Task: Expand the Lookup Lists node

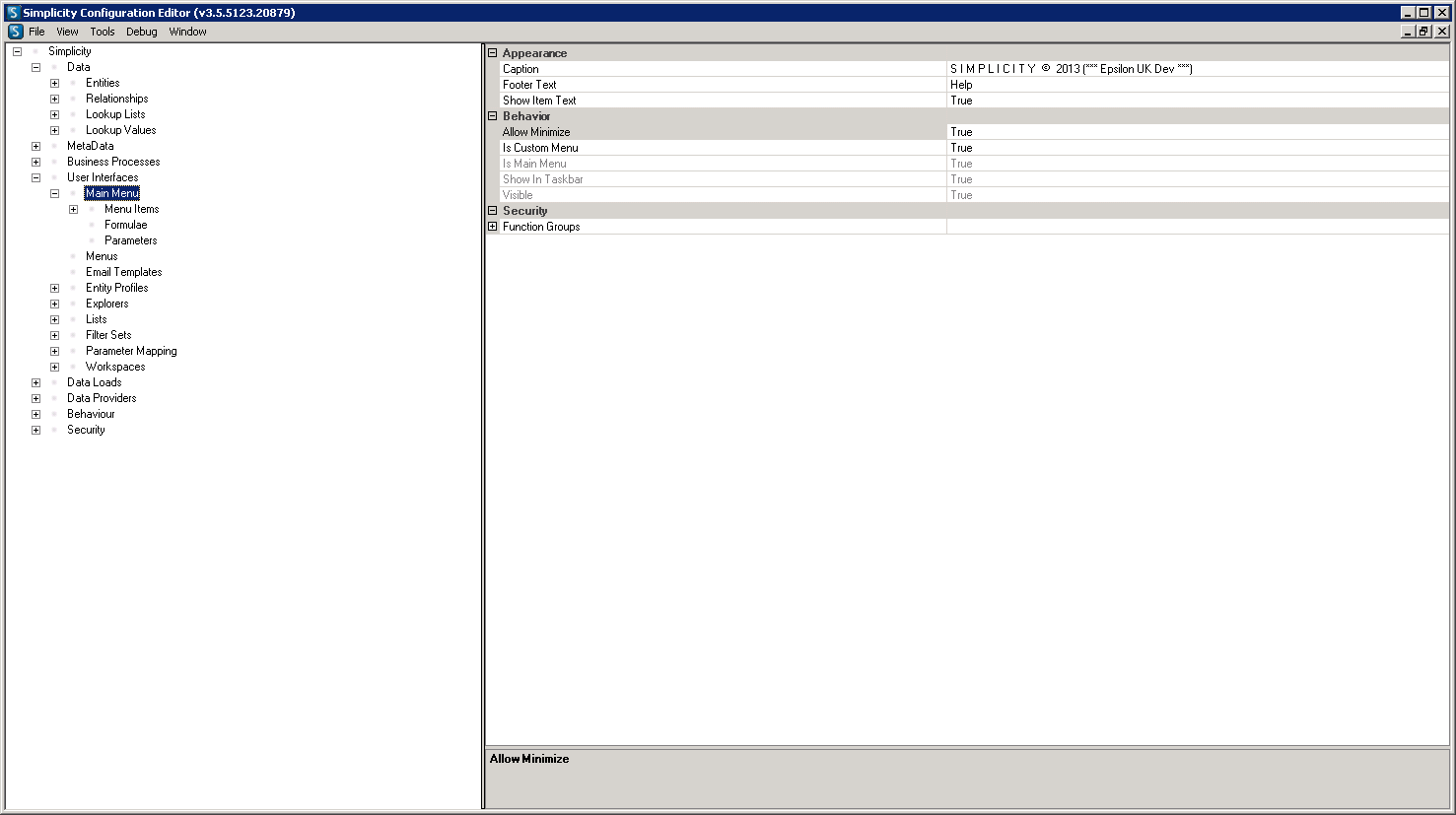Action: click(54, 114)
